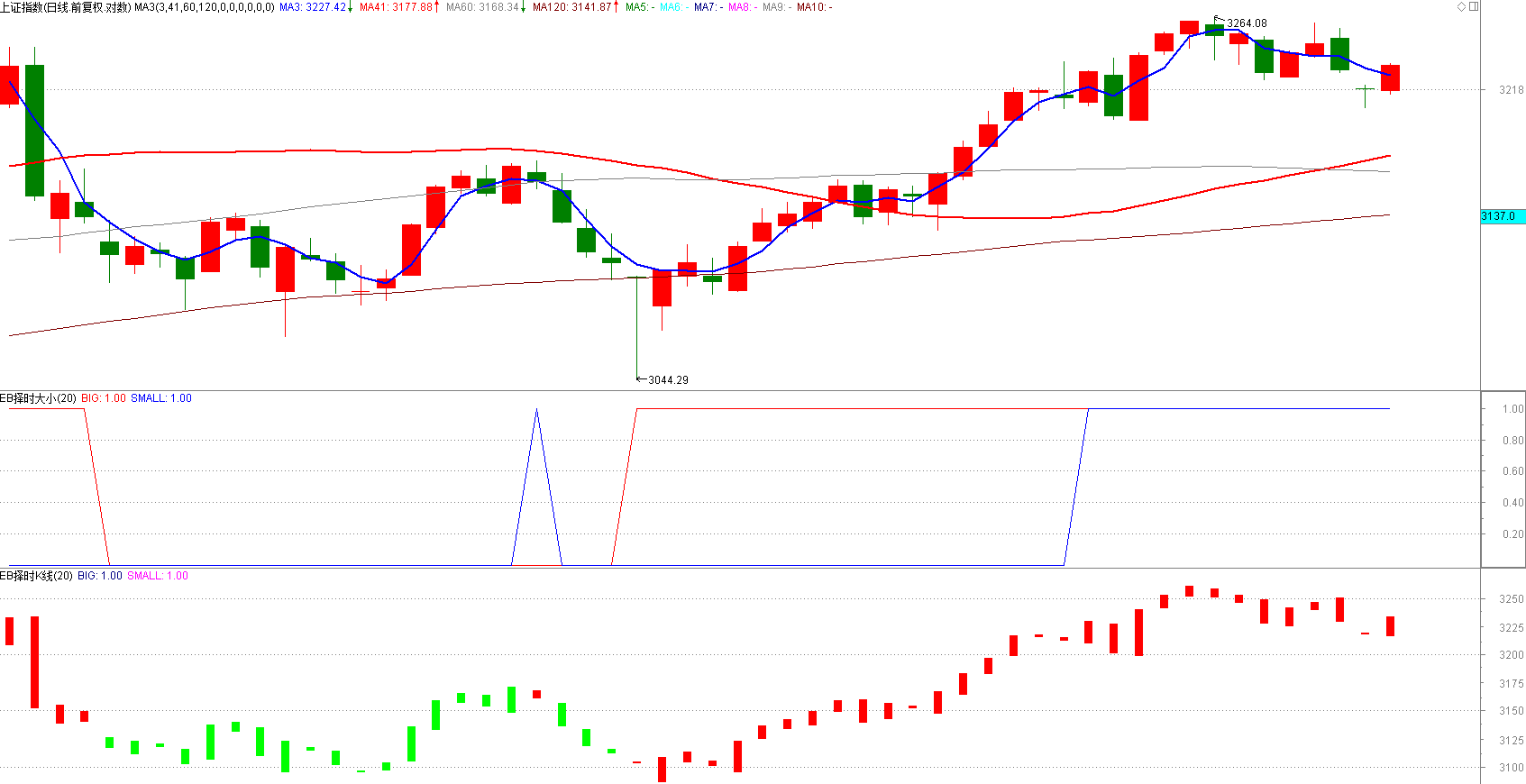Viewport: 1526px width, 784px height.
Task: Click the diamond icon at chart top-right
Action: (1462, 6)
